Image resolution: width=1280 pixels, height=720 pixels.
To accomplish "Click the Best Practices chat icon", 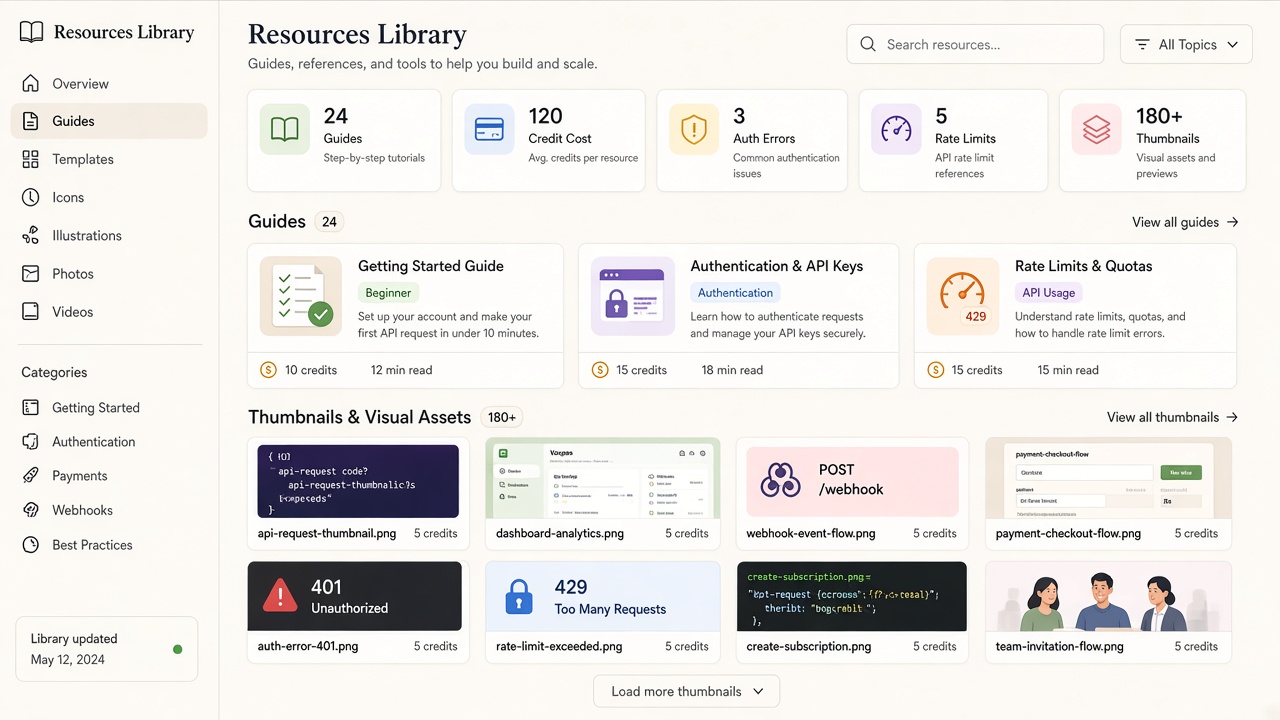I will pos(31,545).
